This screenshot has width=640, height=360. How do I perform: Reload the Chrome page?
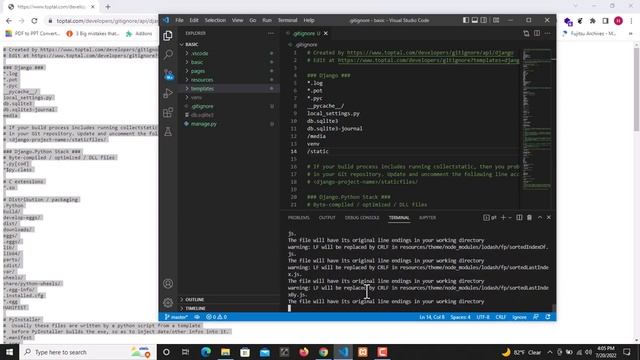(34, 20)
